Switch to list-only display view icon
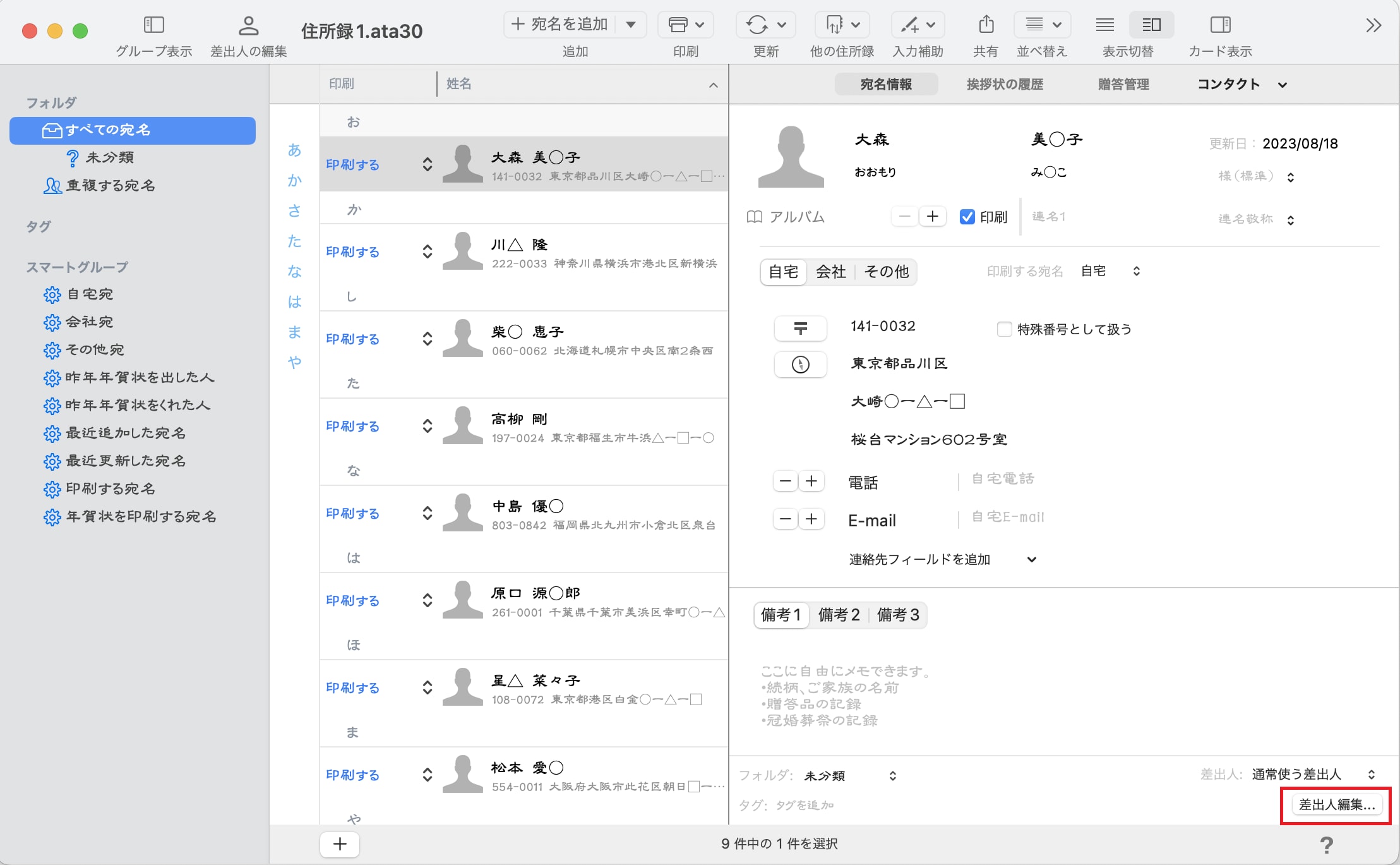Screen dimensions: 1400x865 point(1105,25)
